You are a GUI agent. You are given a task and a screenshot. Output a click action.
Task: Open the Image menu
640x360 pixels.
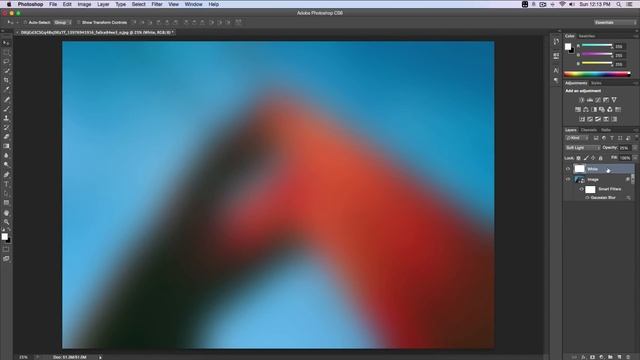click(x=84, y=4)
